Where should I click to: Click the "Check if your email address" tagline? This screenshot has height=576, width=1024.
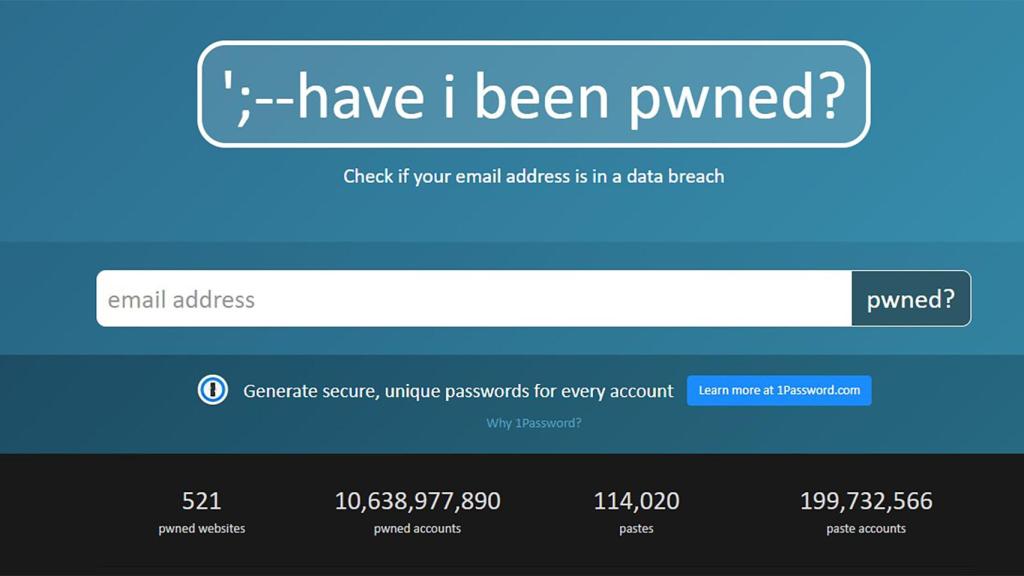[534, 176]
